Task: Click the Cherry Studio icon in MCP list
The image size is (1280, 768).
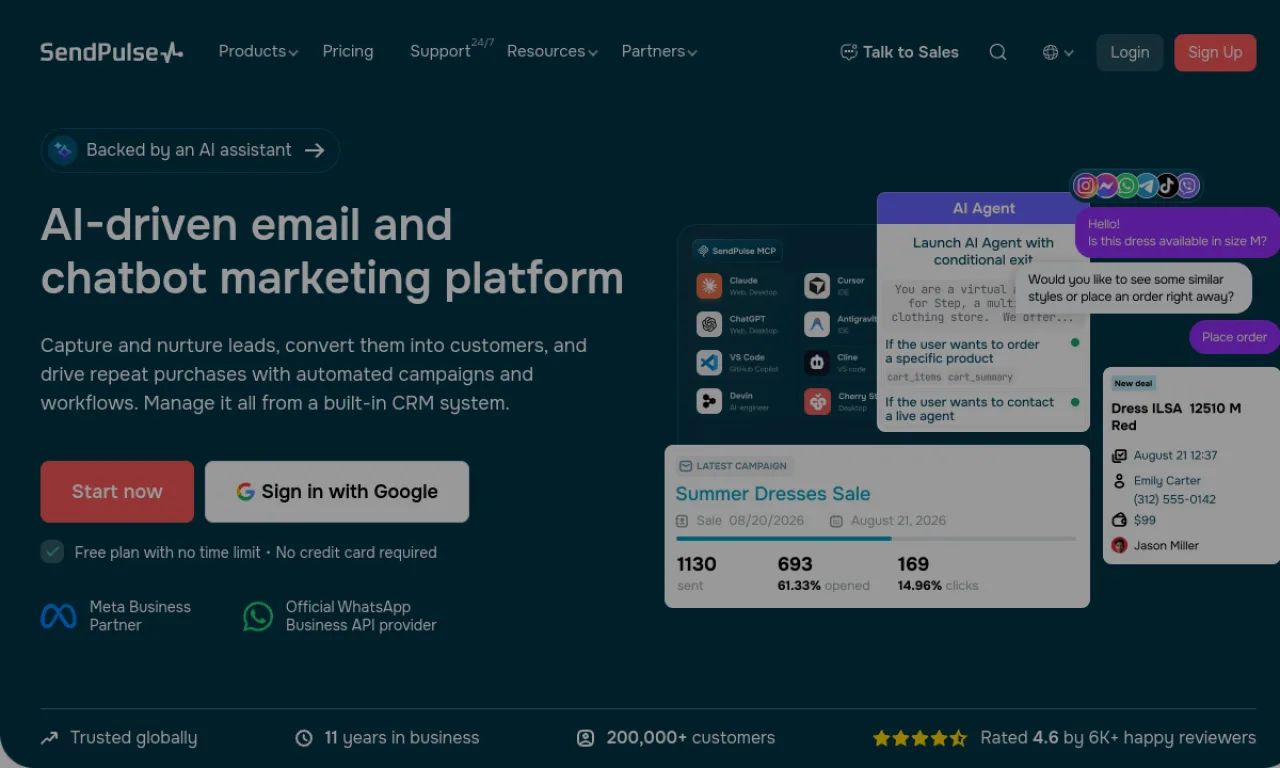Action: [817, 401]
